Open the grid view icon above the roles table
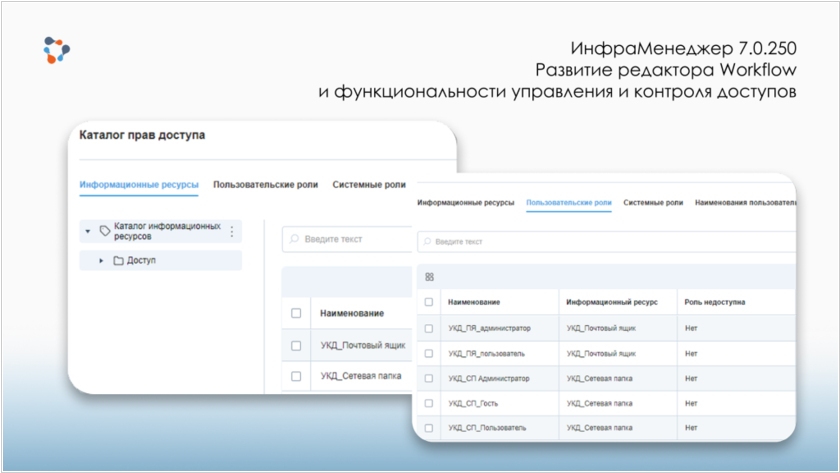 coord(429,277)
